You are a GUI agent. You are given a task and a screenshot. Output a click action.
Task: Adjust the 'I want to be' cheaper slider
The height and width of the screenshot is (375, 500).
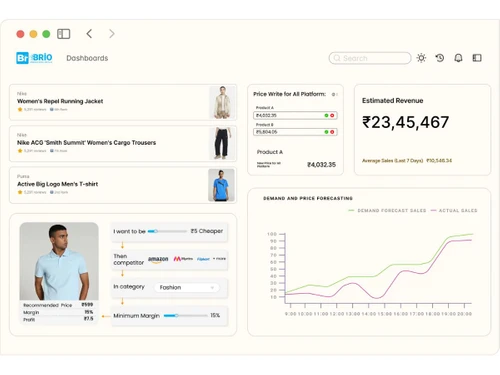[167, 231]
